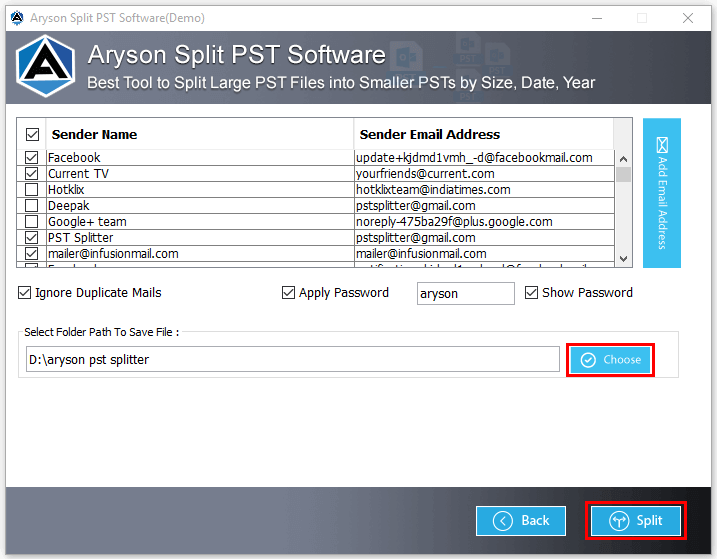Check the Deepak sender checkbox
The image size is (717, 559).
point(32,205)
